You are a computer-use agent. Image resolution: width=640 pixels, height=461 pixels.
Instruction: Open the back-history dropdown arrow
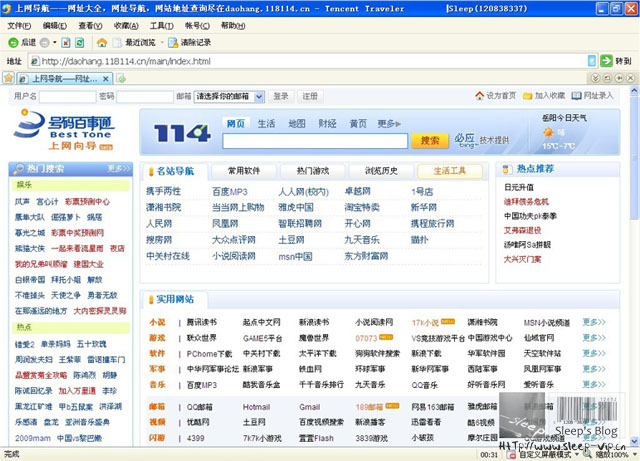click(x=54, y=42)
